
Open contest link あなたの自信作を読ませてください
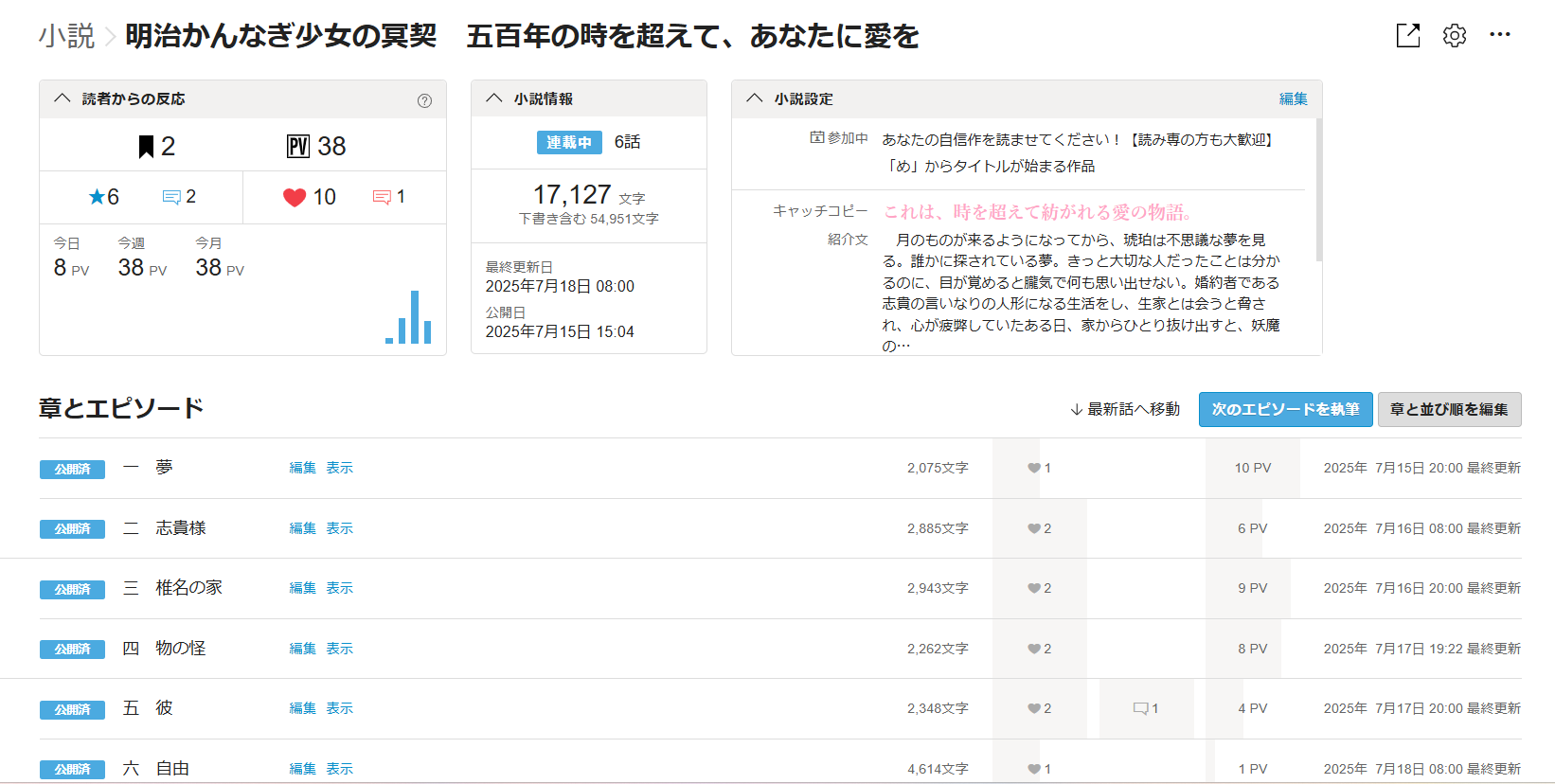coord(1081,139)
